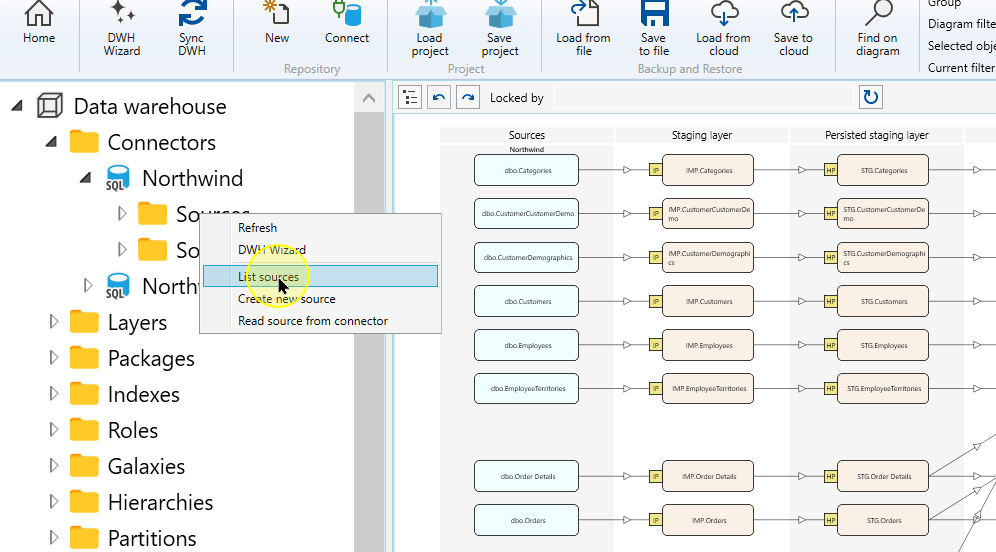Expand the Layers folder
The height and width of the screenshot is (552, 996).
point(54,321)
